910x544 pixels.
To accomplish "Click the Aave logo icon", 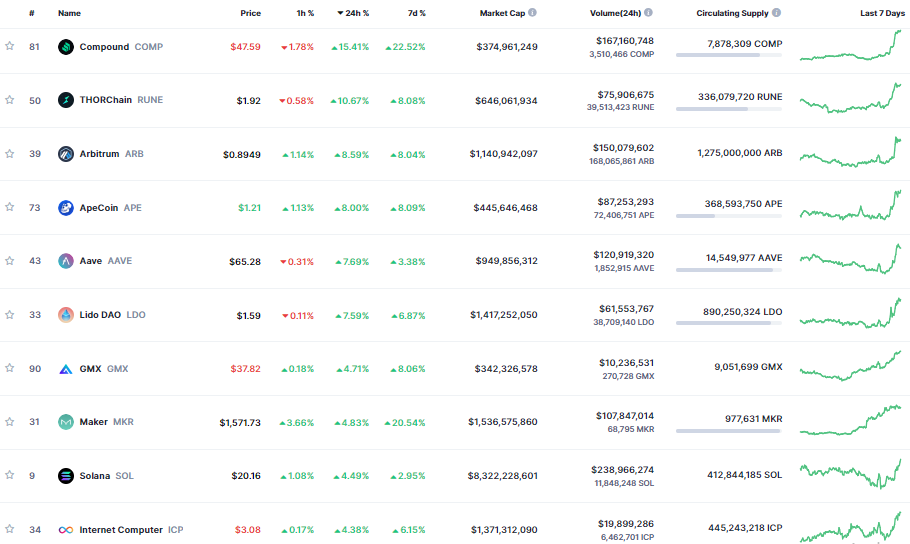I will [x=66, y=261].
